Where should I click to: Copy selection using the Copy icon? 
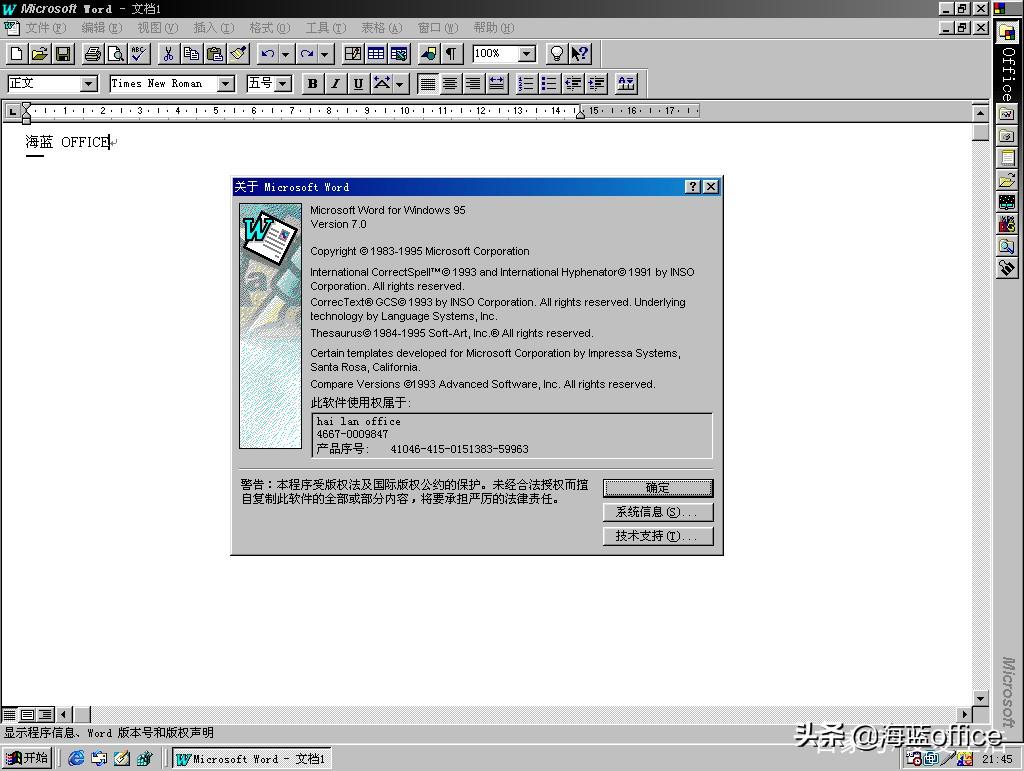click(191, 54)
